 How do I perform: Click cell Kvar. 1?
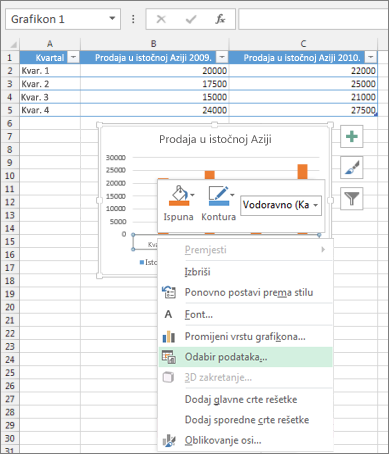tap(50, 71)
